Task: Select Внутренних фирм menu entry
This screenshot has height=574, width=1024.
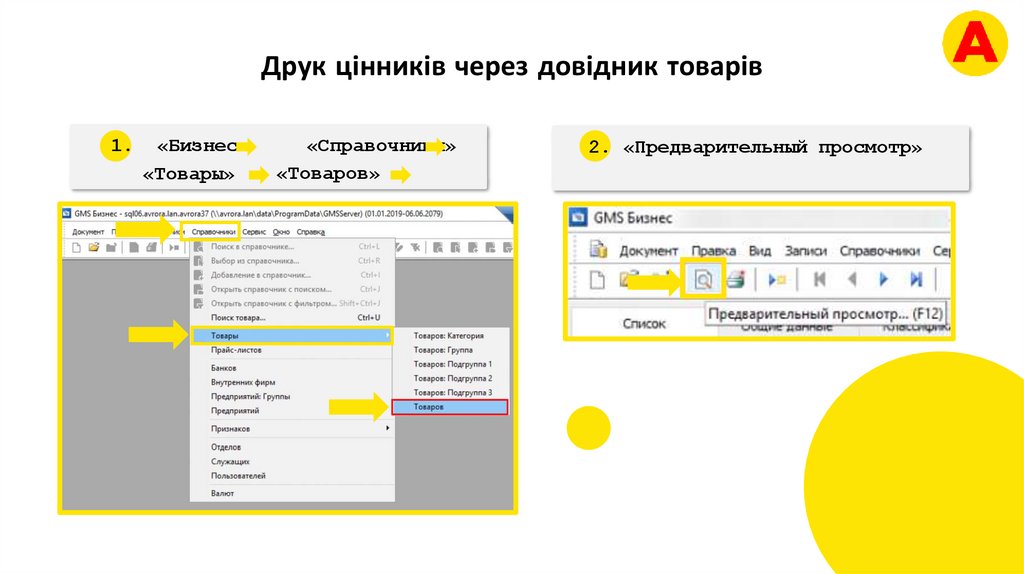Action: (293, 382)
